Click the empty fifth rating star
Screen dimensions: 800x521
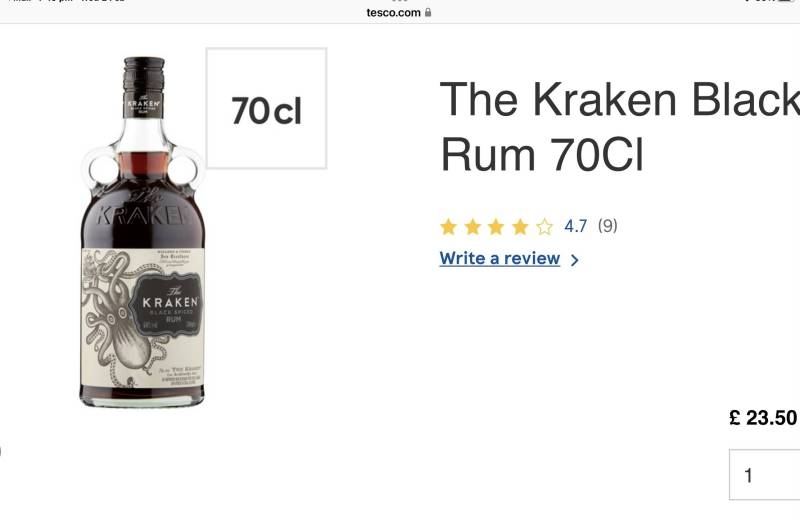pos(544,227)
